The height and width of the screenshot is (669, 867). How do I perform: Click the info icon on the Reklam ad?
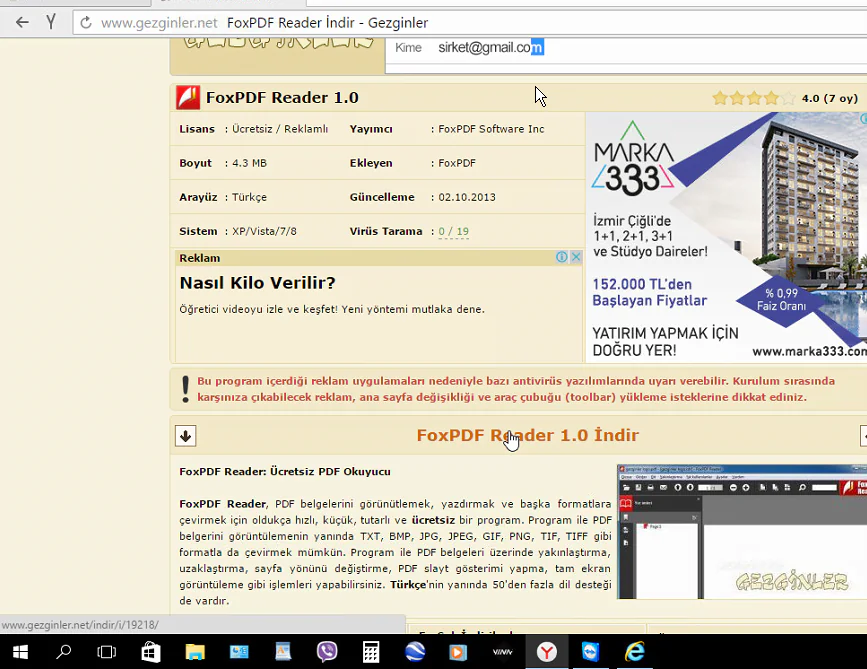click(x=562, y=257)
